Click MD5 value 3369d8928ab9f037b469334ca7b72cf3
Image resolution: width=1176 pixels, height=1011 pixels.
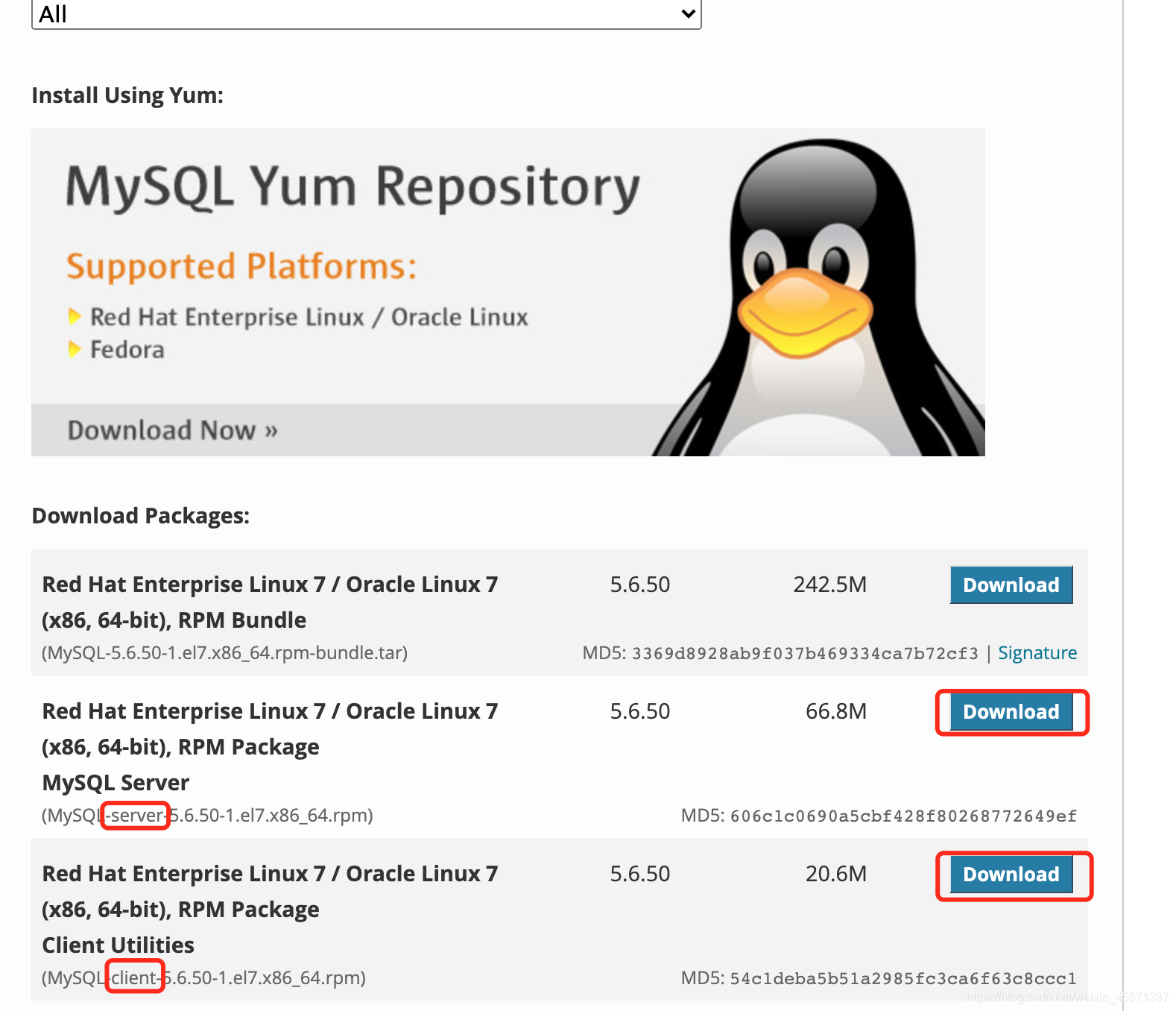point(805,654)
